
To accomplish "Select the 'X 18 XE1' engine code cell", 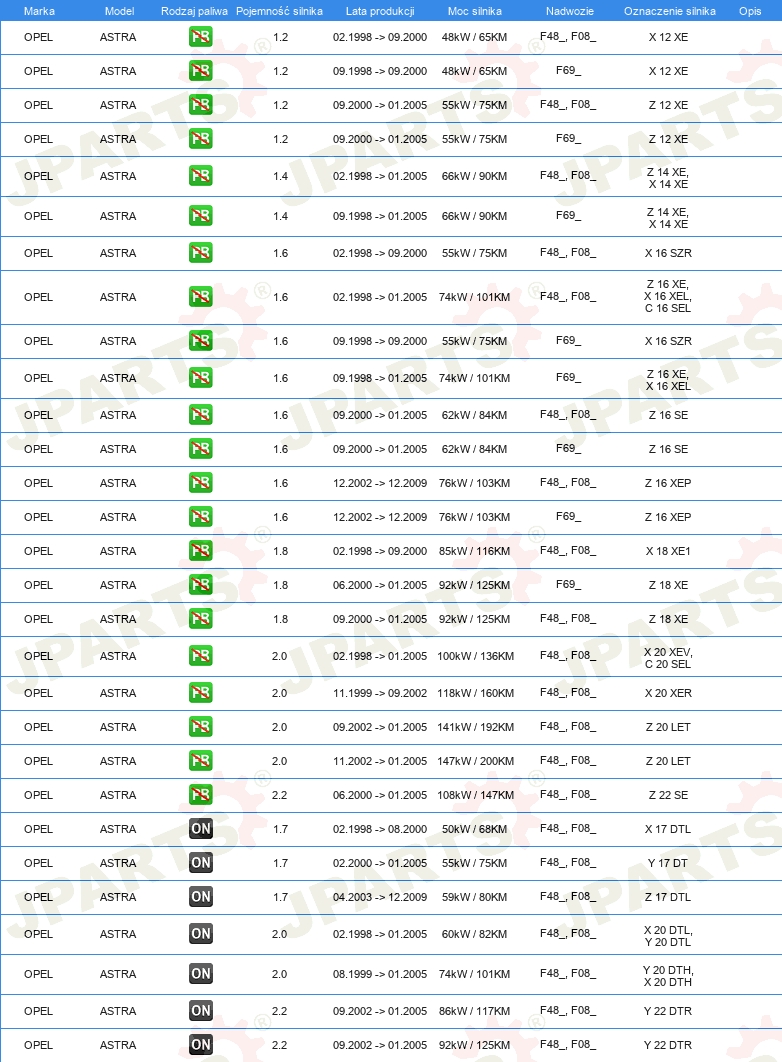I will coord(668,551).
